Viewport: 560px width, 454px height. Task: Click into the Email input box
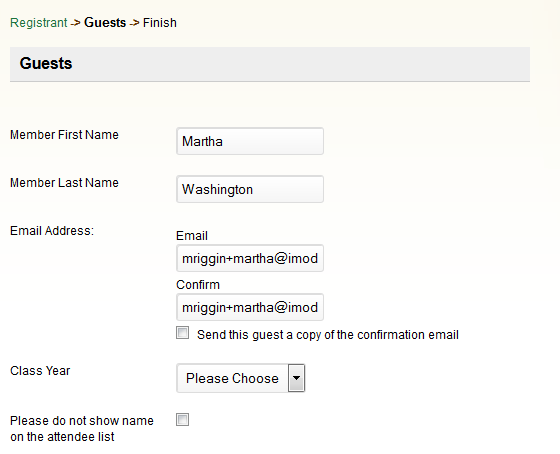(x=250, y=258)
